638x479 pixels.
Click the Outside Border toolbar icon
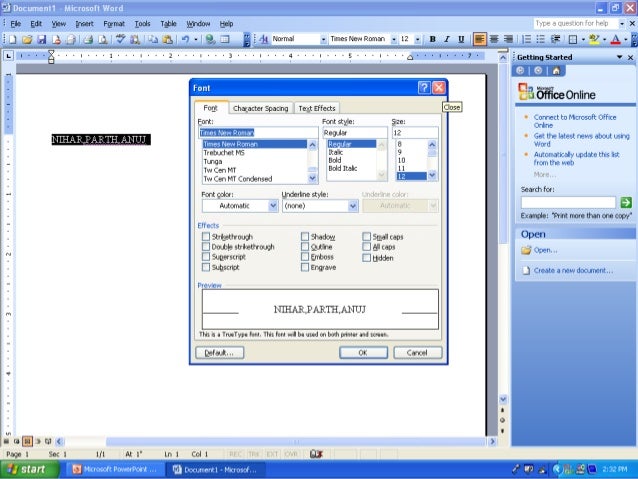pyautogui.click(x=573, y=39)
